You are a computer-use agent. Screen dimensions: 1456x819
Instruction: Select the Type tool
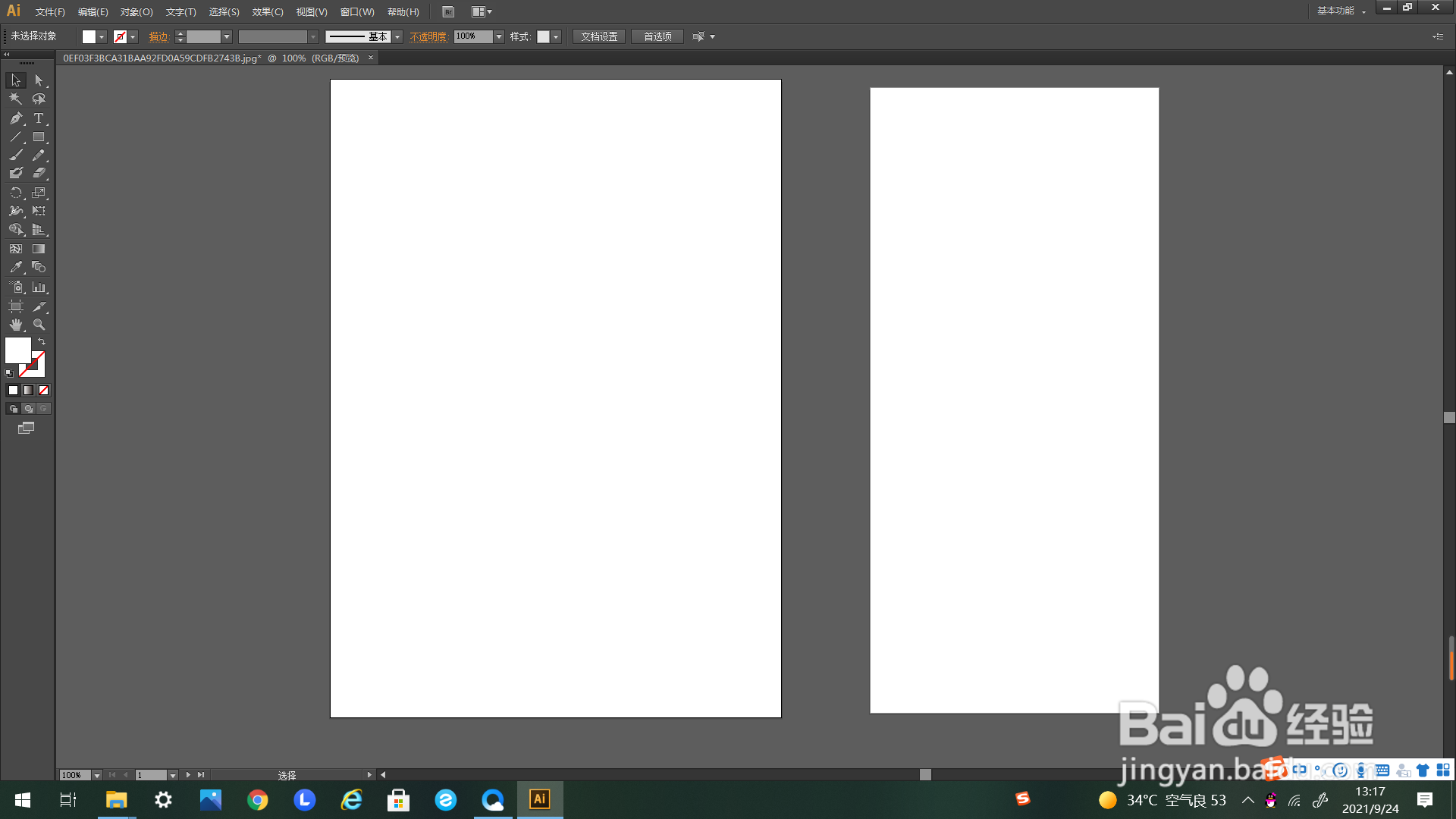(39, 118)
